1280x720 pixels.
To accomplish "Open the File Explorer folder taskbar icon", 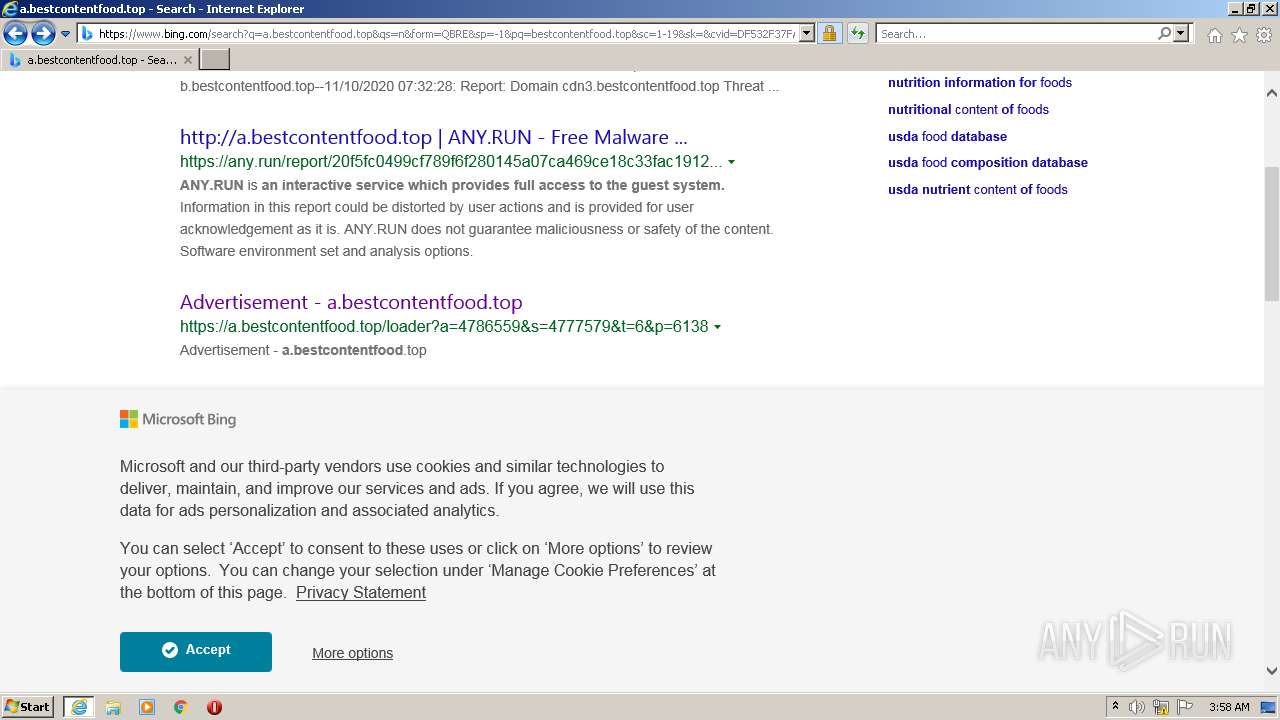I will 113,707.
